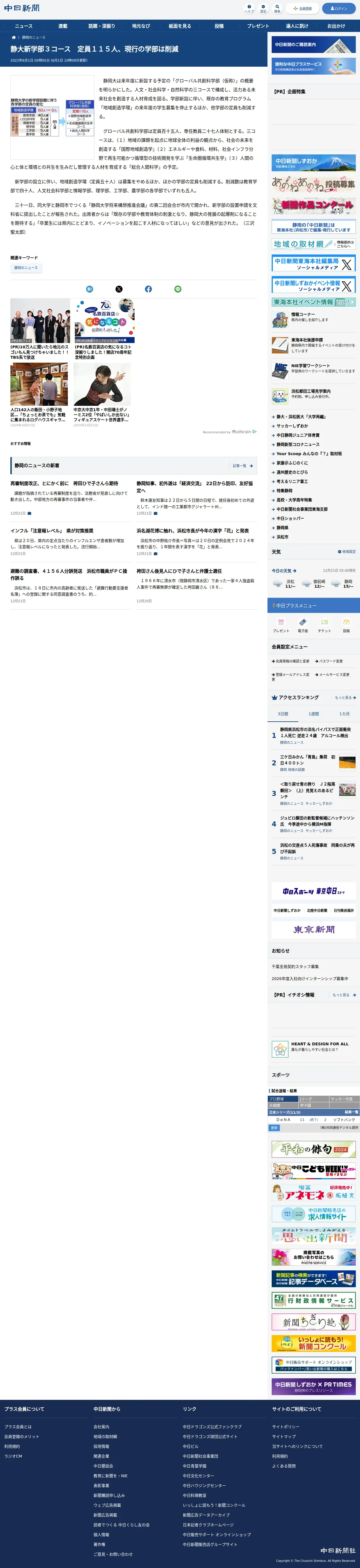
Task: Open the 会社案内 footer link
Action: (101, 1427)
